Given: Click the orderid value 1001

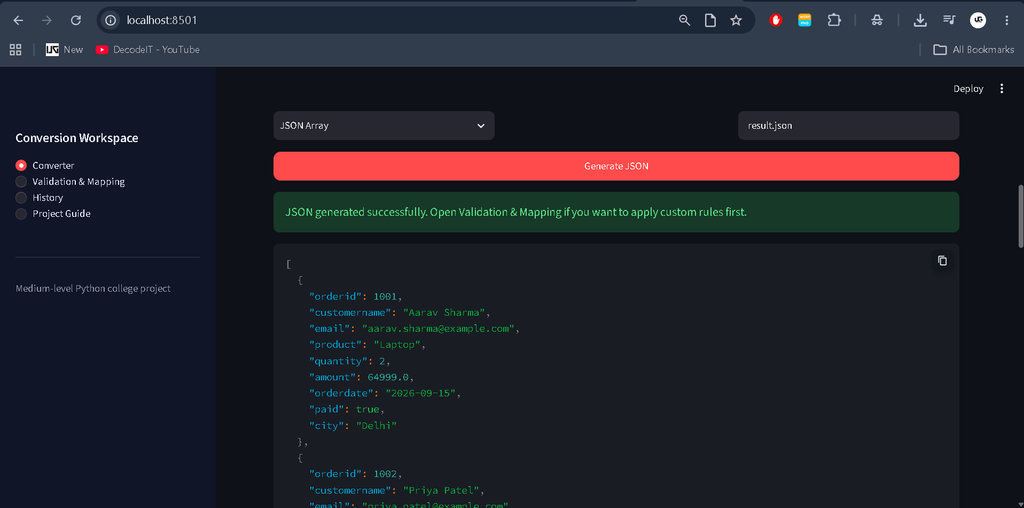Looking at the screenshot, I should (x=387, y=296).
